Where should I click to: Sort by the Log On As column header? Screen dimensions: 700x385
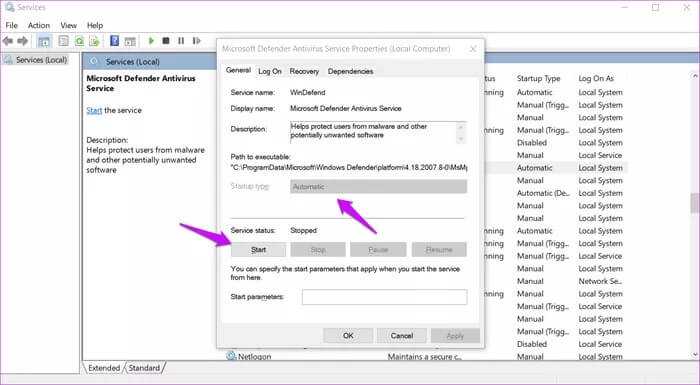(x=596, y=78)
